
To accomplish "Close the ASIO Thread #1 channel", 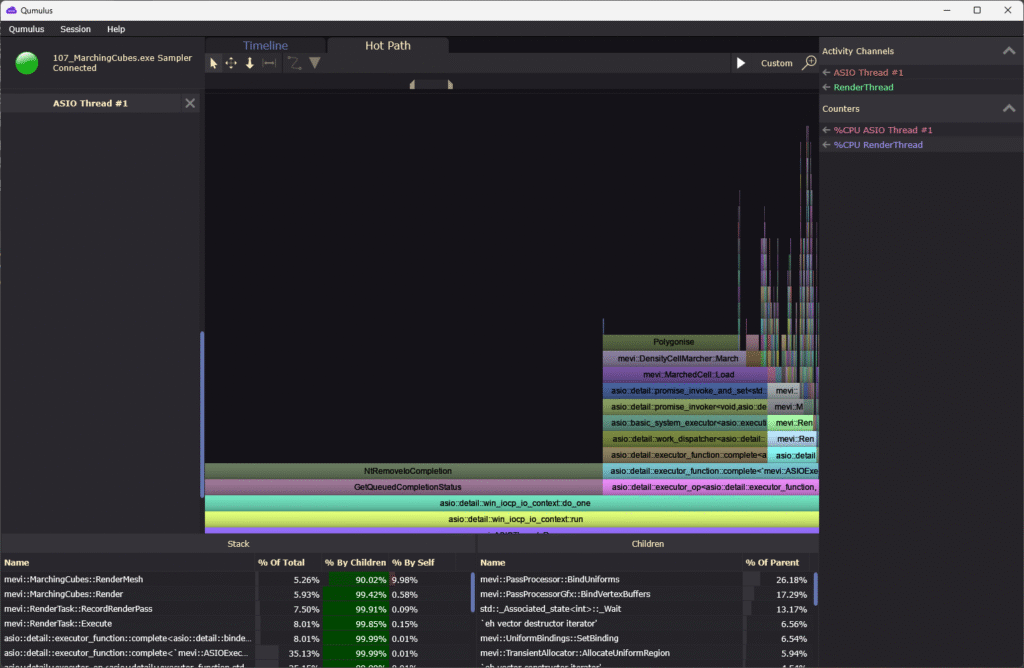I will pyautogui.click(x=190, y=104).
